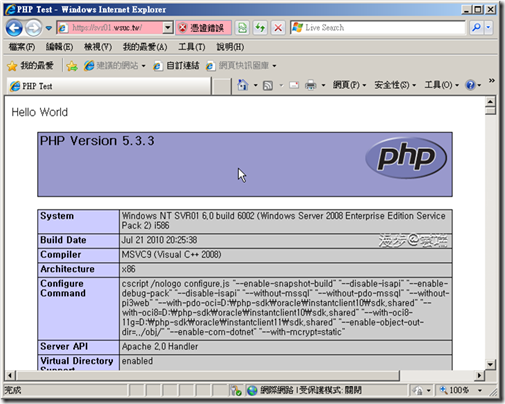Open the 編輯(E) menu
Image resolution: width=505 pixels, height=404 pixels.
point(59,47)
